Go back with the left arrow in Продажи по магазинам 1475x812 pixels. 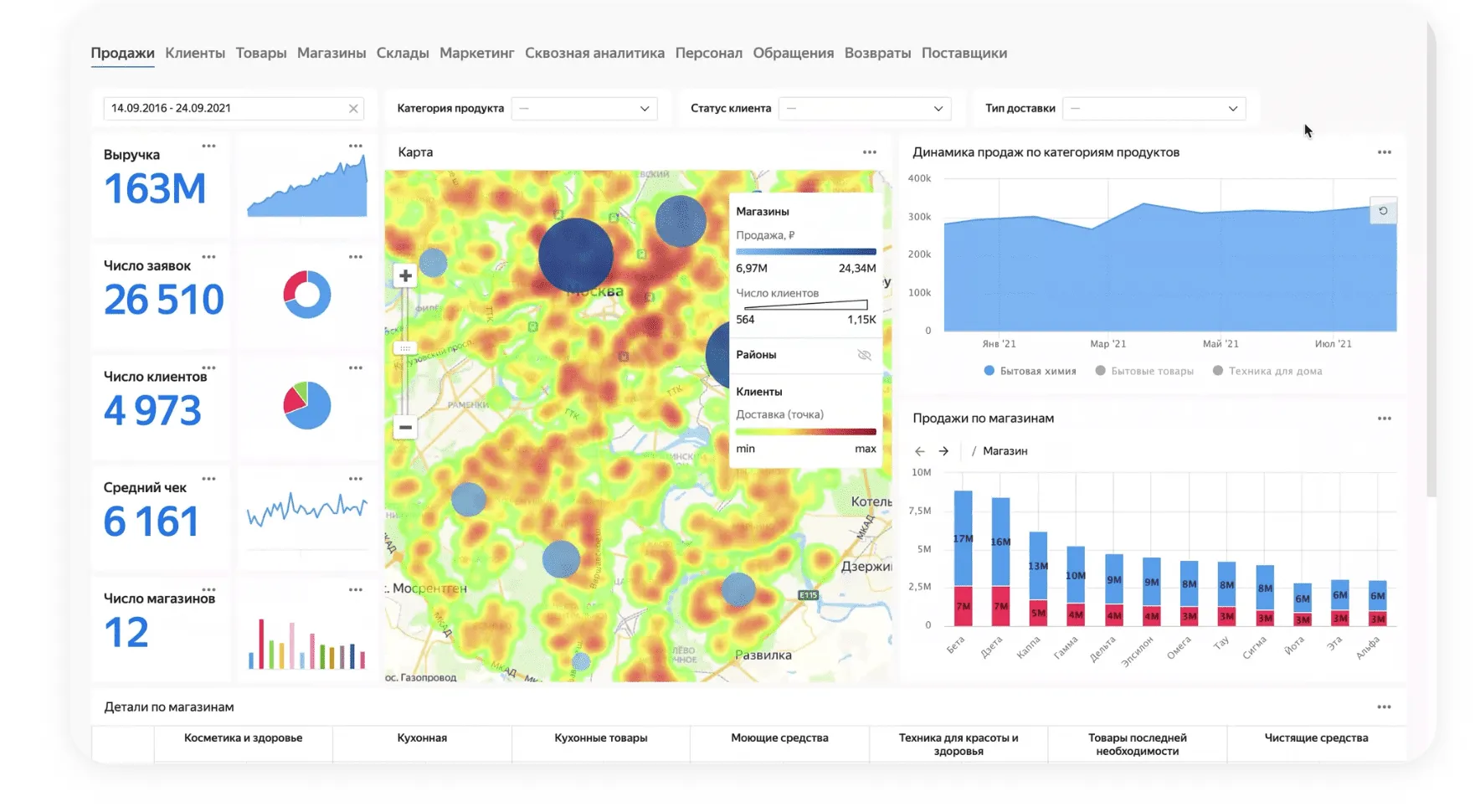click(x=918, y=450)
